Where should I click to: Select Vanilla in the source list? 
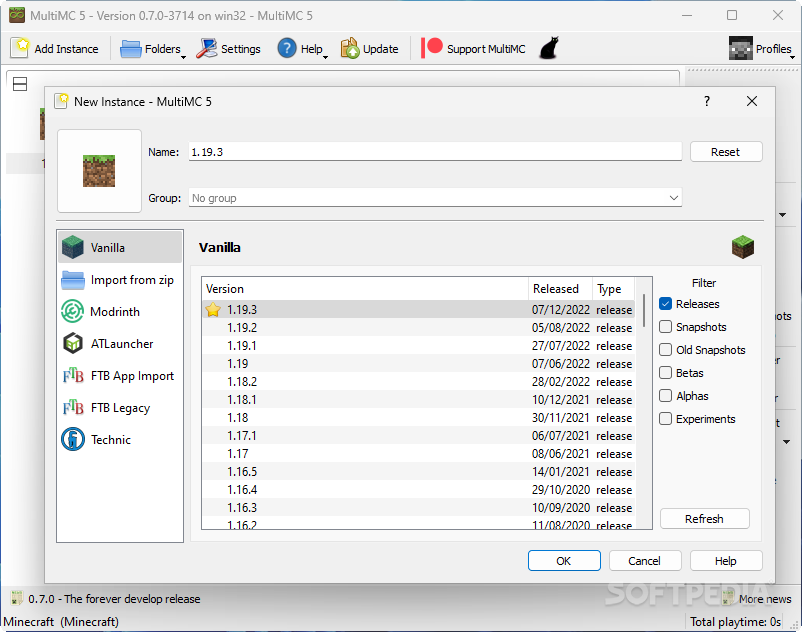(x=120, y=247)
